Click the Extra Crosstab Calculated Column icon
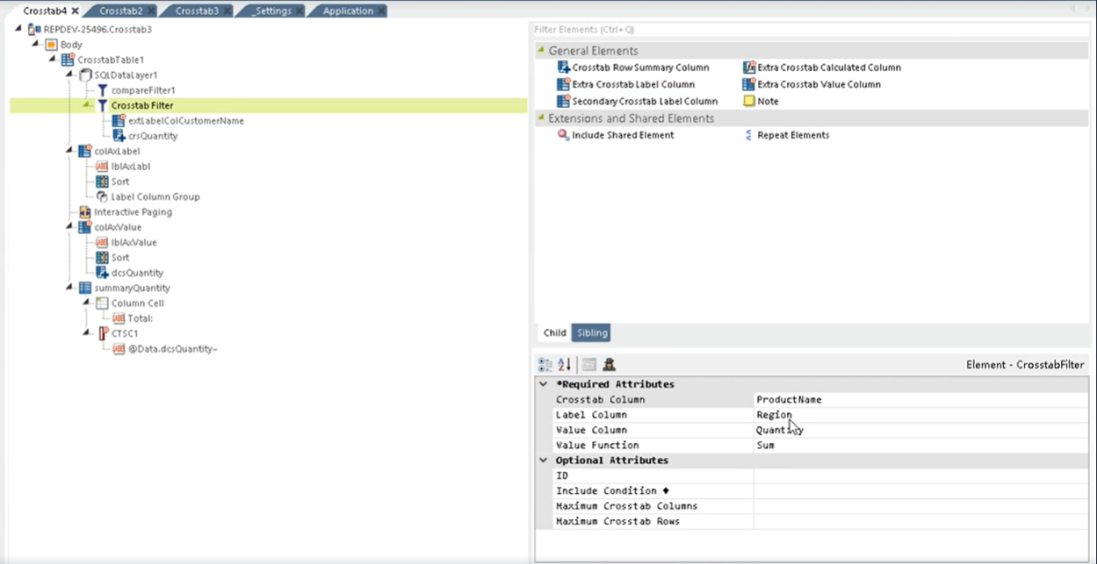This screenshot has width=1097, height=564. (x=749, y=67)
